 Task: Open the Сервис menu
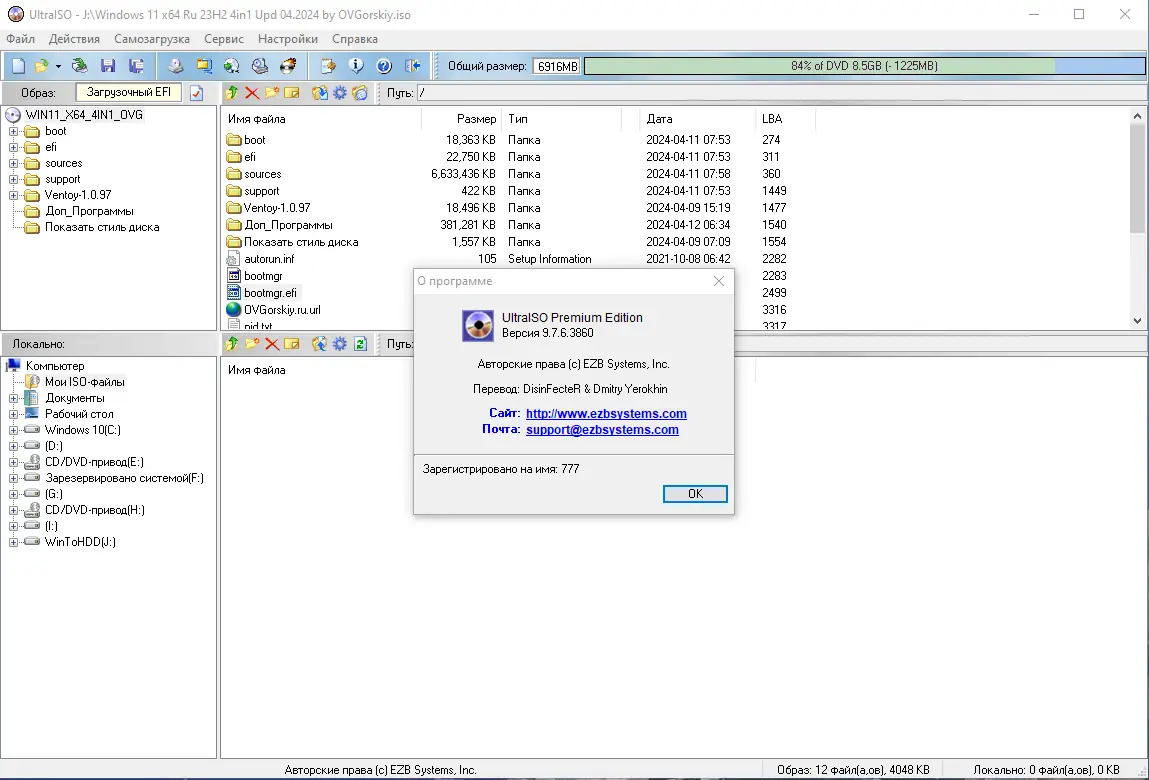point(223,39)
